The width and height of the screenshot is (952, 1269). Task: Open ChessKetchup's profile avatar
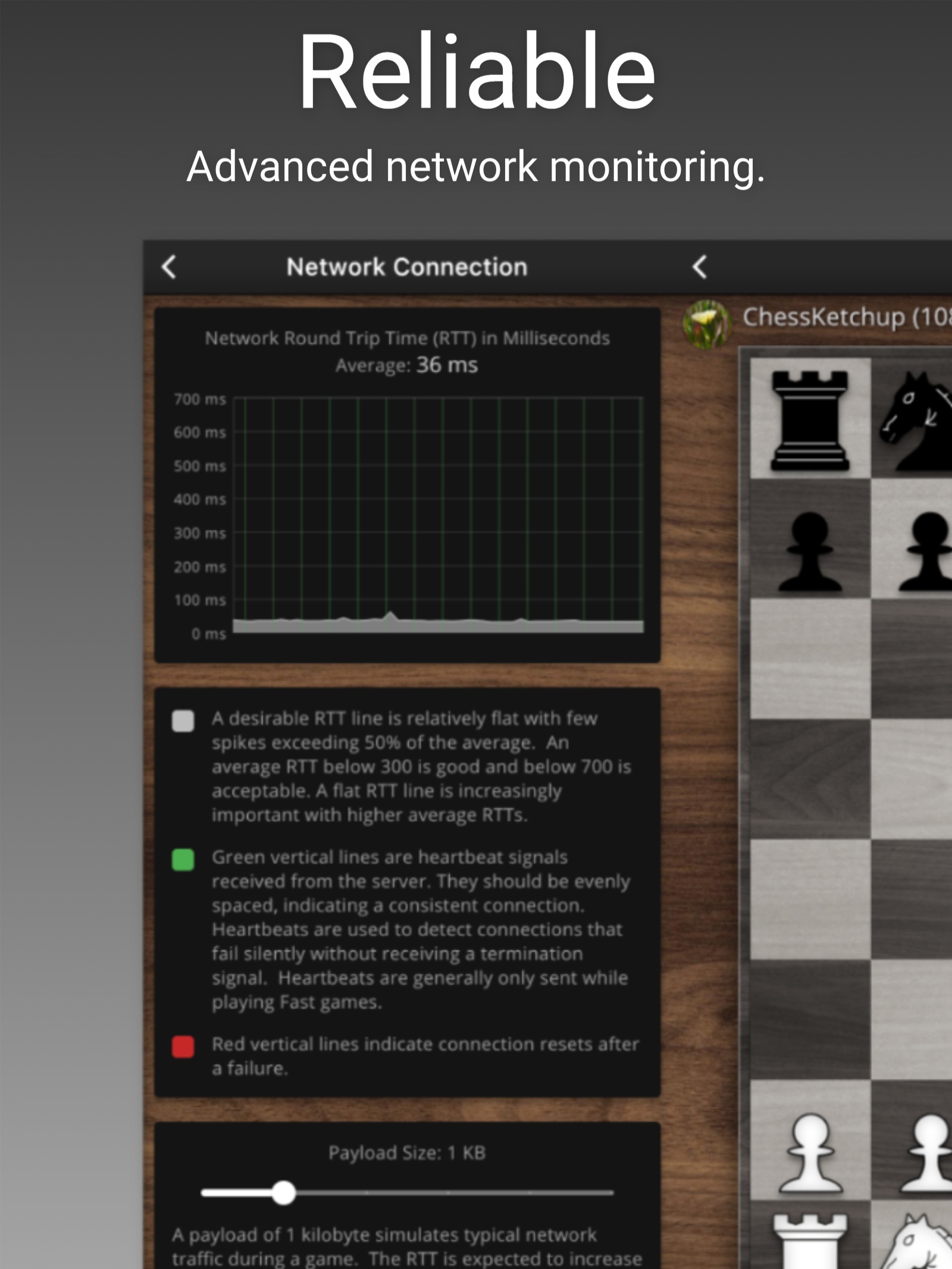(706, 323)
